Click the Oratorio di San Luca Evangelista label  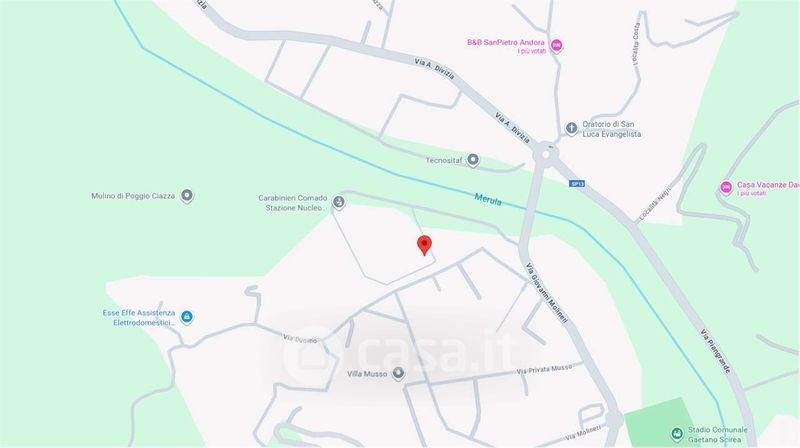point(612,129)
